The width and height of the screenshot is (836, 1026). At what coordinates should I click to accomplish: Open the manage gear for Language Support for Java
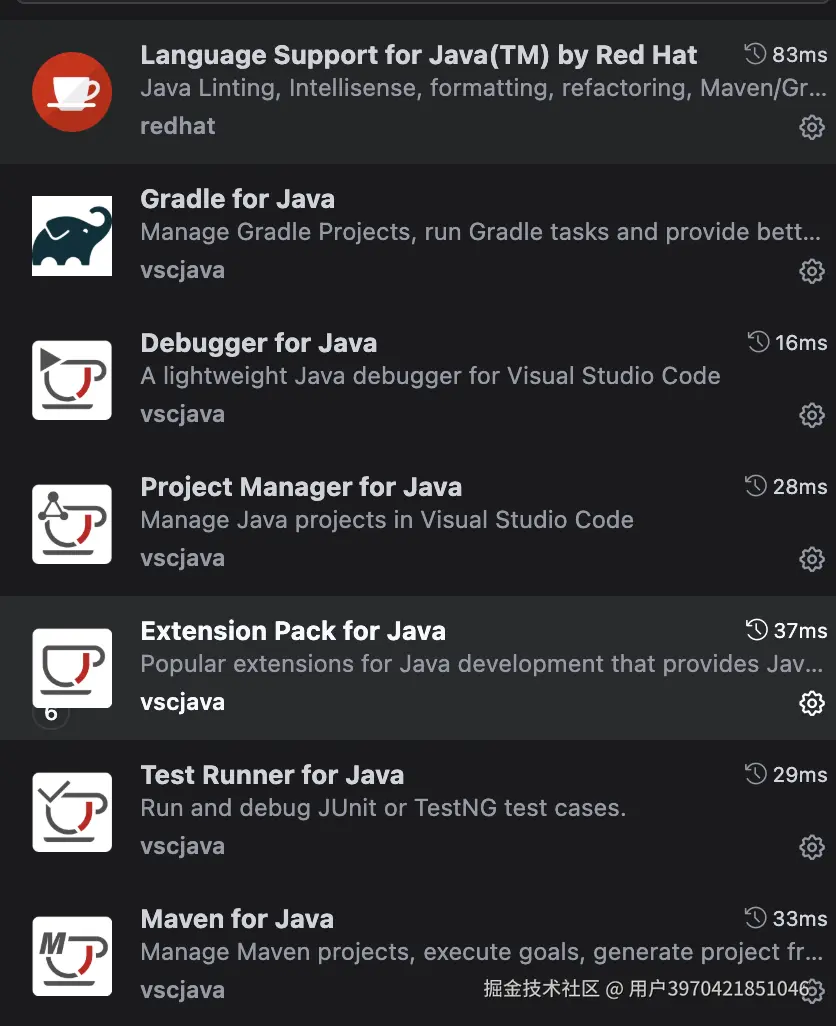[x=812, y=128]
